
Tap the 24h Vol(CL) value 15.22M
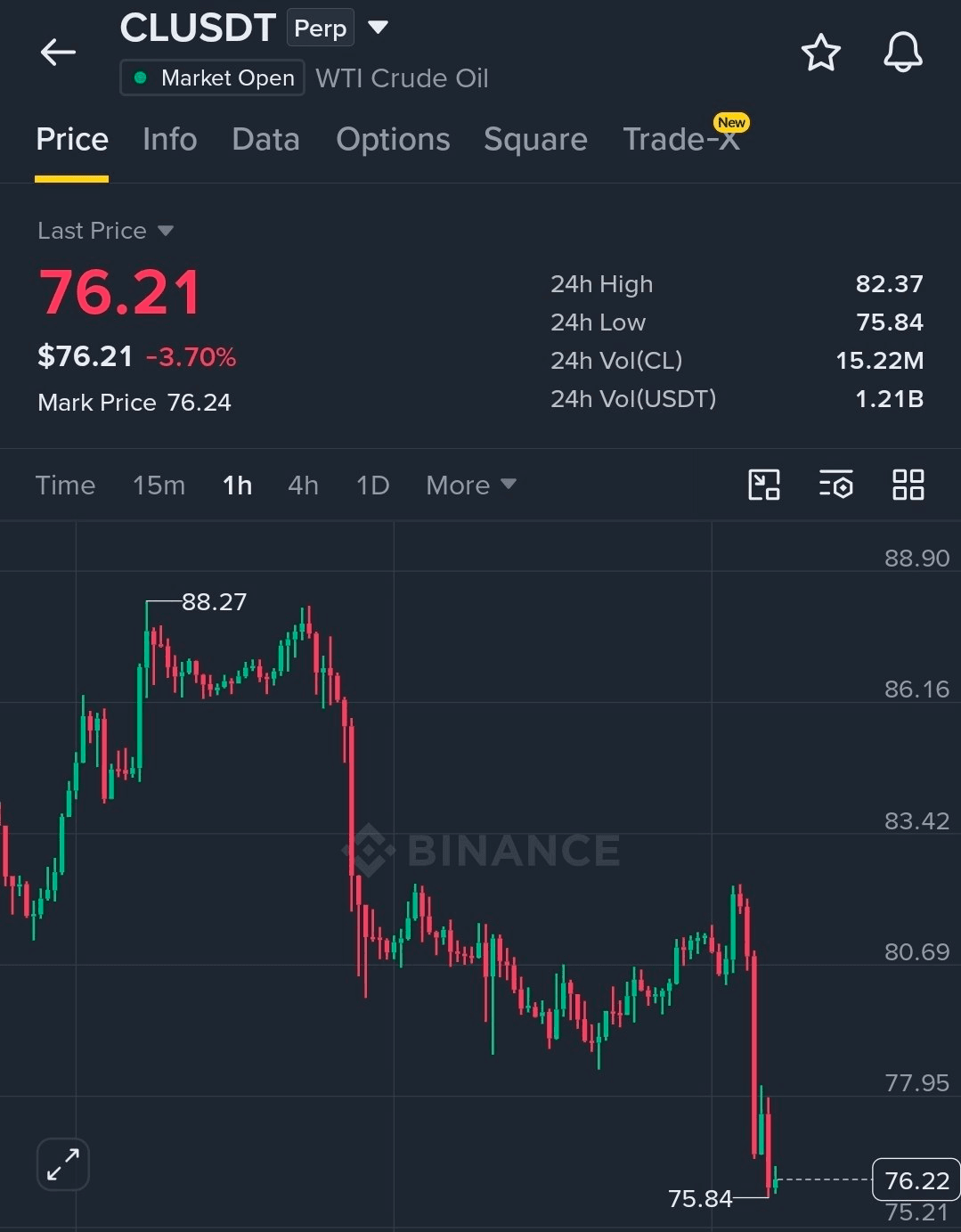coord(879,361)
